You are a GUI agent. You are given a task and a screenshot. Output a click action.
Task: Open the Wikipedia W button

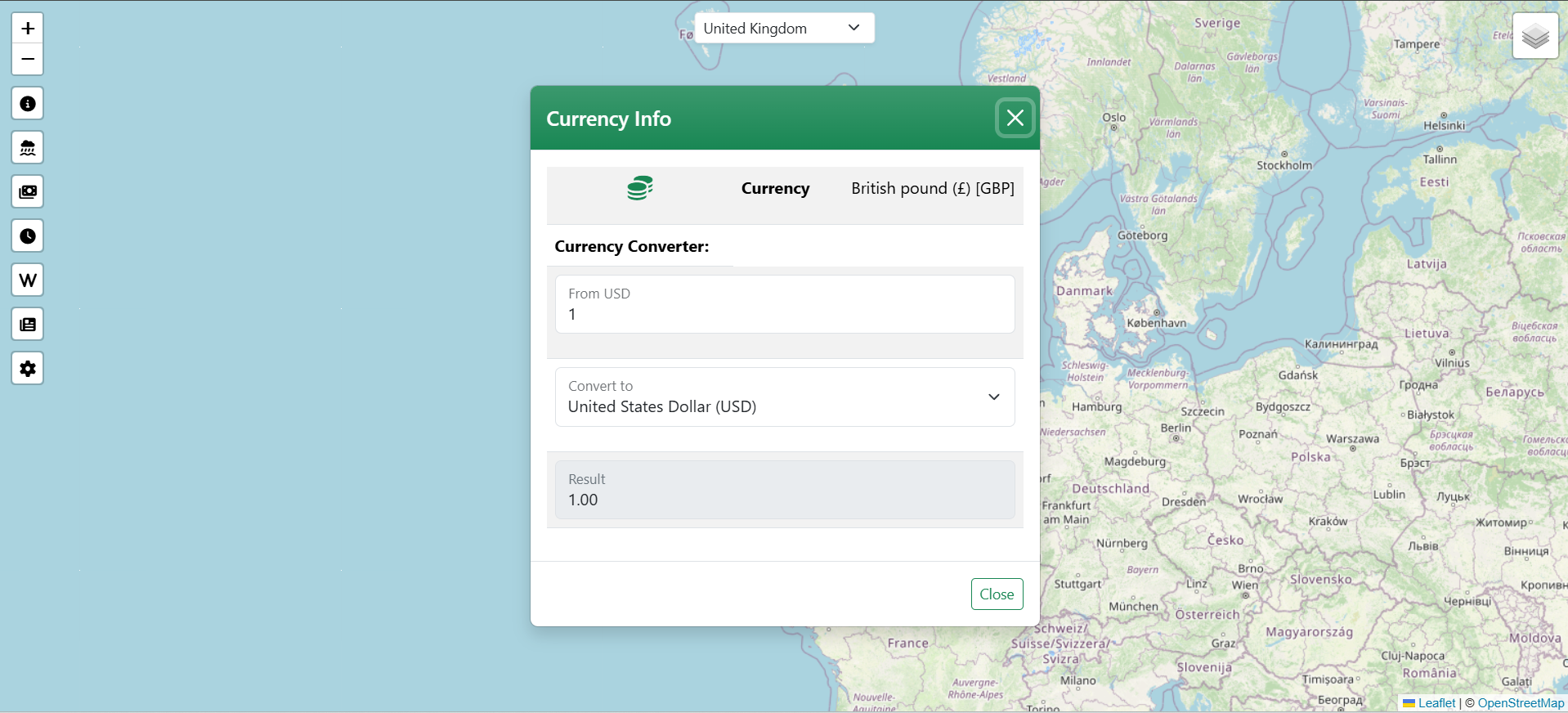pos(28,280)
